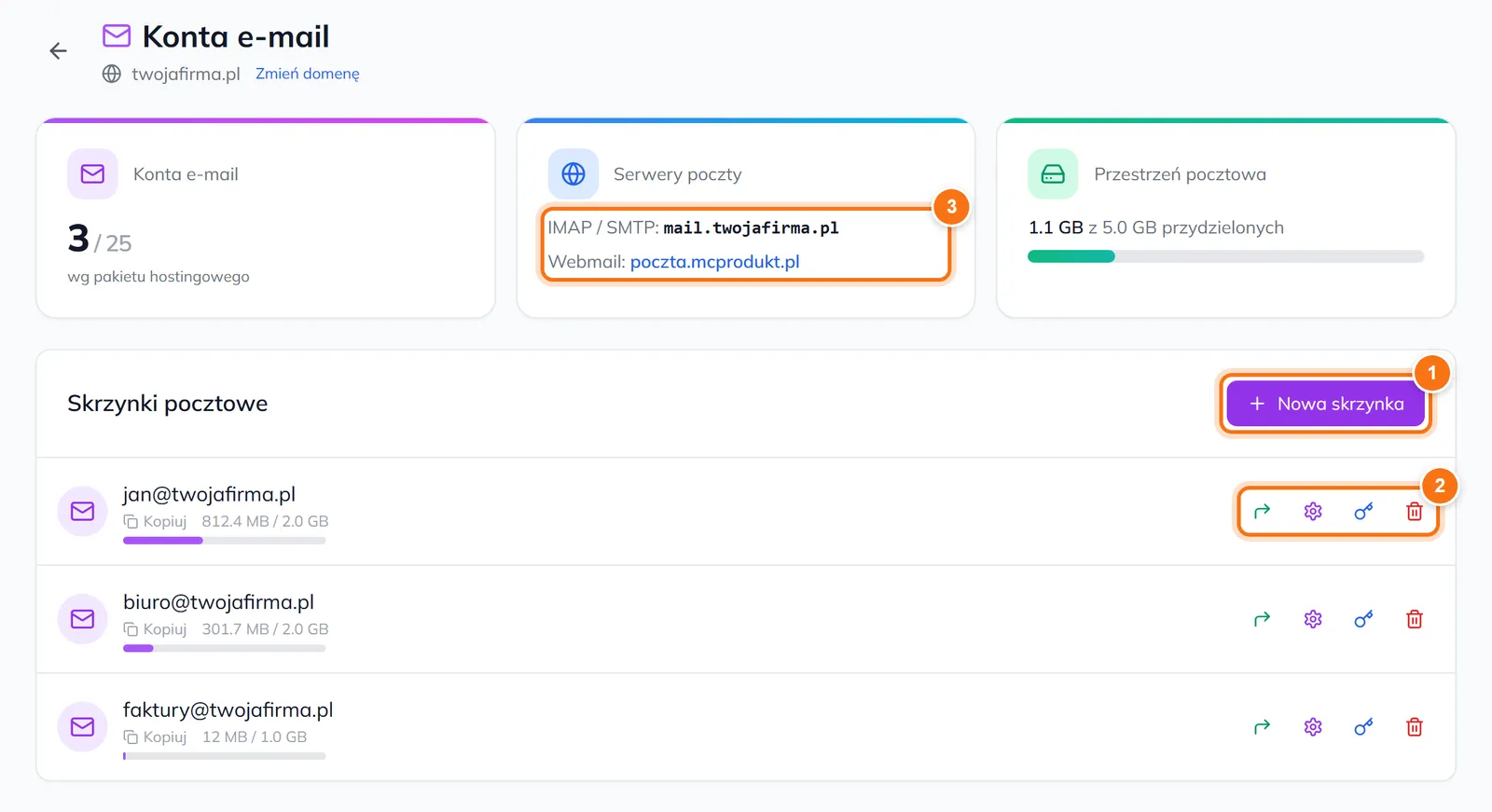The image size is (1492, 812).
Task: Click the 1.1 GB z 5.0 GB przydzielonych text
Action: coord(1156,227)
